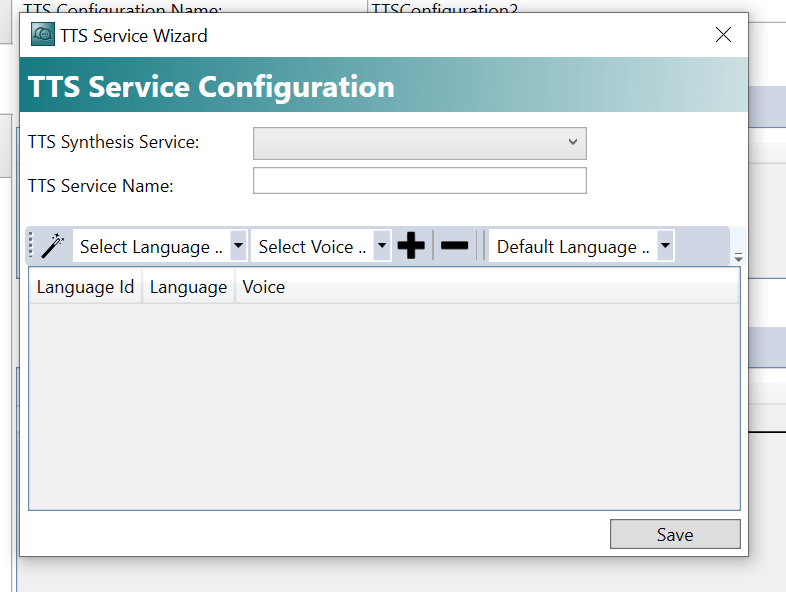Click the TTS Service Name label
The height and width of the screenshot is (592, 786).
pyautogui.click(x=100, y=186)
